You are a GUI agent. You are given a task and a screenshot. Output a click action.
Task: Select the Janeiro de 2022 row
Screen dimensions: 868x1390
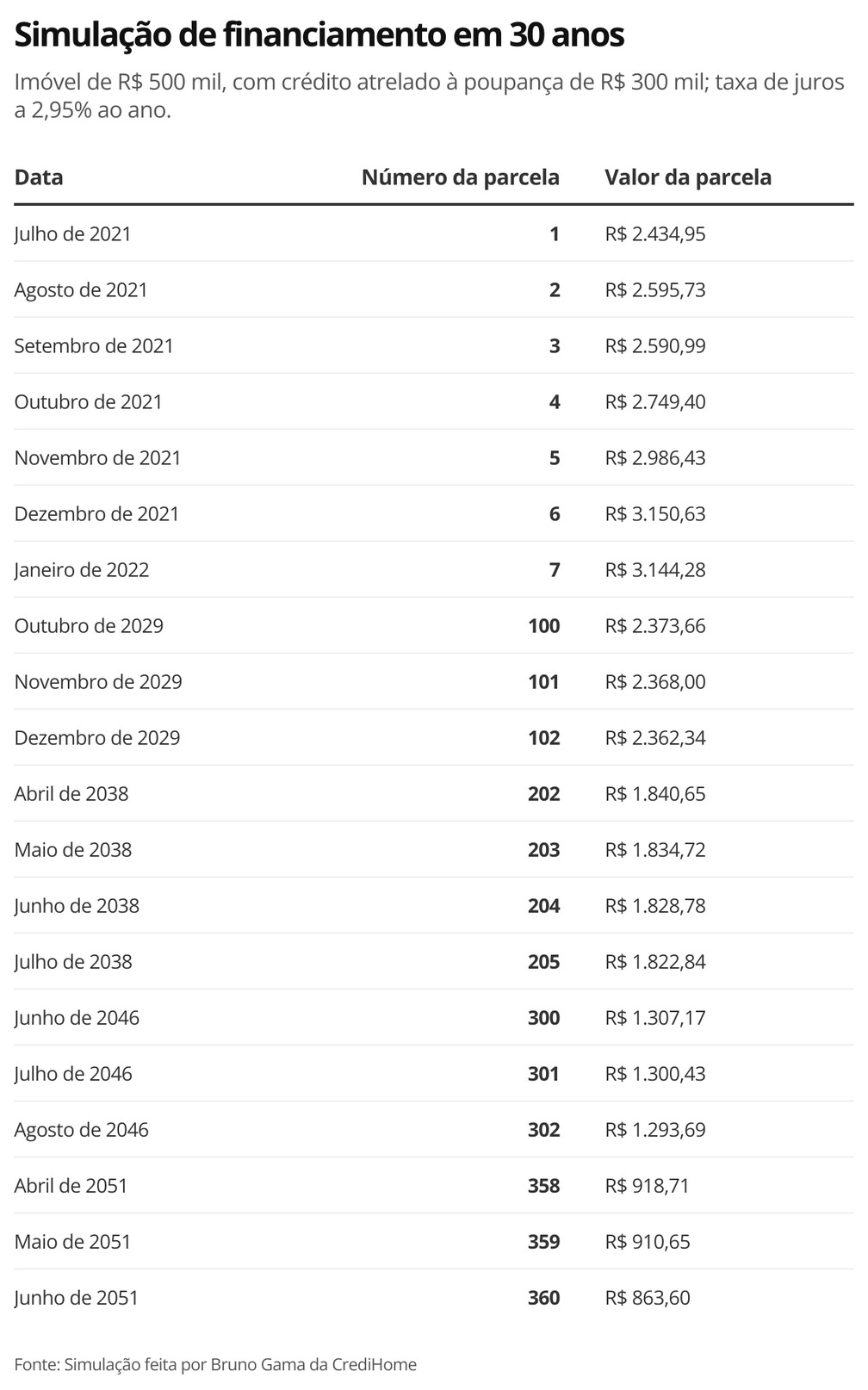(434, 569)
